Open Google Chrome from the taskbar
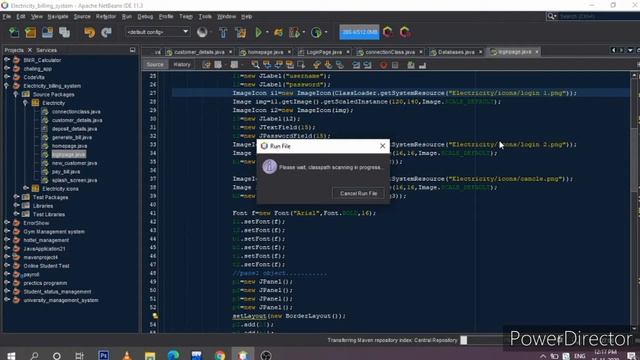The height and width of the screenshot is (360, 640). click(220, 355)
